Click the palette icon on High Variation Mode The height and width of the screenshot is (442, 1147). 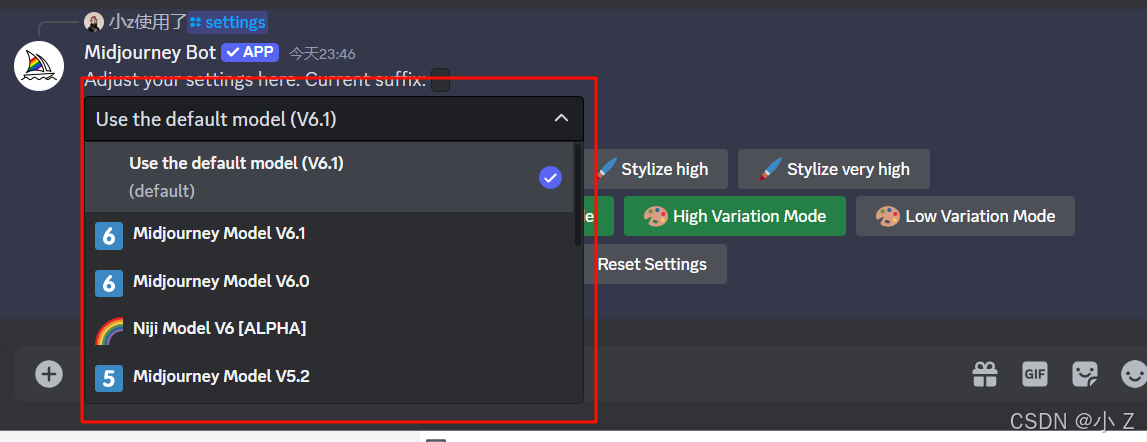[655, 216]
